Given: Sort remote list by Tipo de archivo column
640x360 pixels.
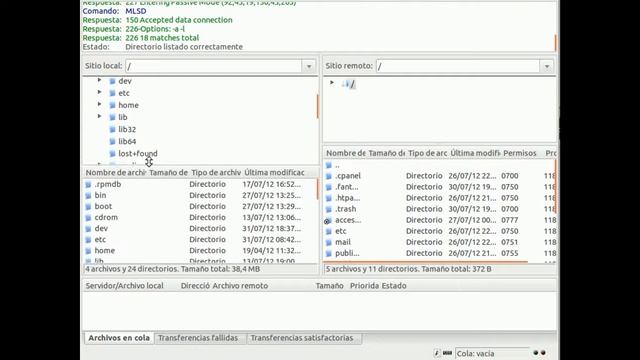Looking at the screenshot, I should click(427, 153).
